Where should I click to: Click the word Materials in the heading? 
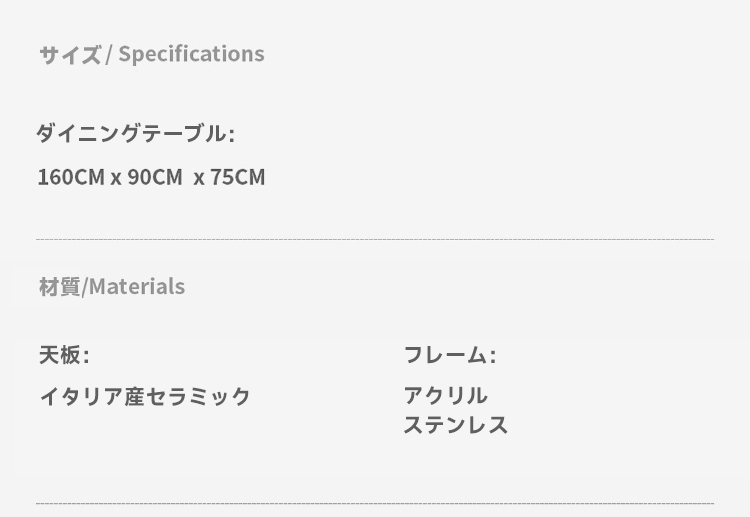(x=137, y=286)
